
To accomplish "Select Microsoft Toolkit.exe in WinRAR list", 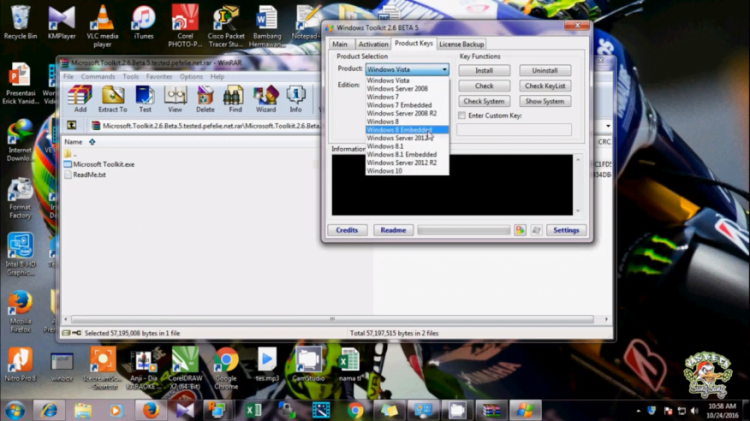I will point(99,164).
